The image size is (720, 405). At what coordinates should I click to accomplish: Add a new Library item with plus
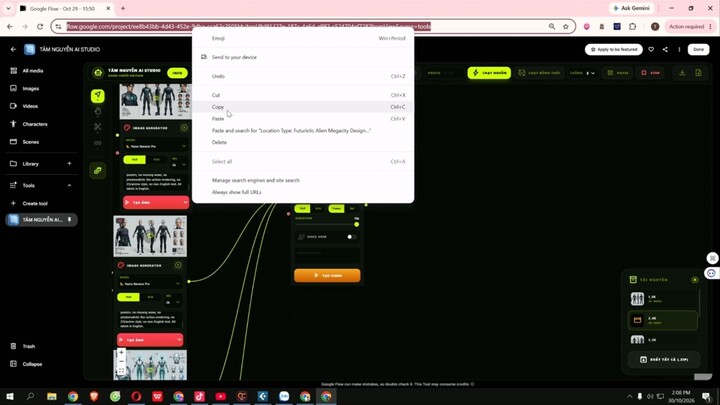pos(69,163)
